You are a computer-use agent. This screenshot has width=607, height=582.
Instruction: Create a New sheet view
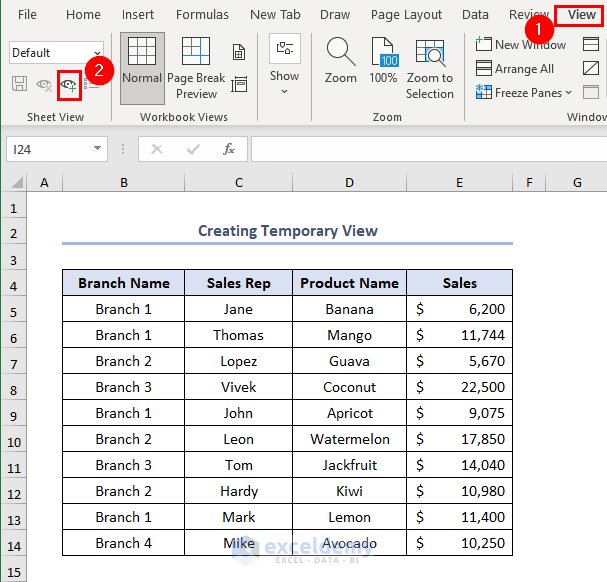69,85
